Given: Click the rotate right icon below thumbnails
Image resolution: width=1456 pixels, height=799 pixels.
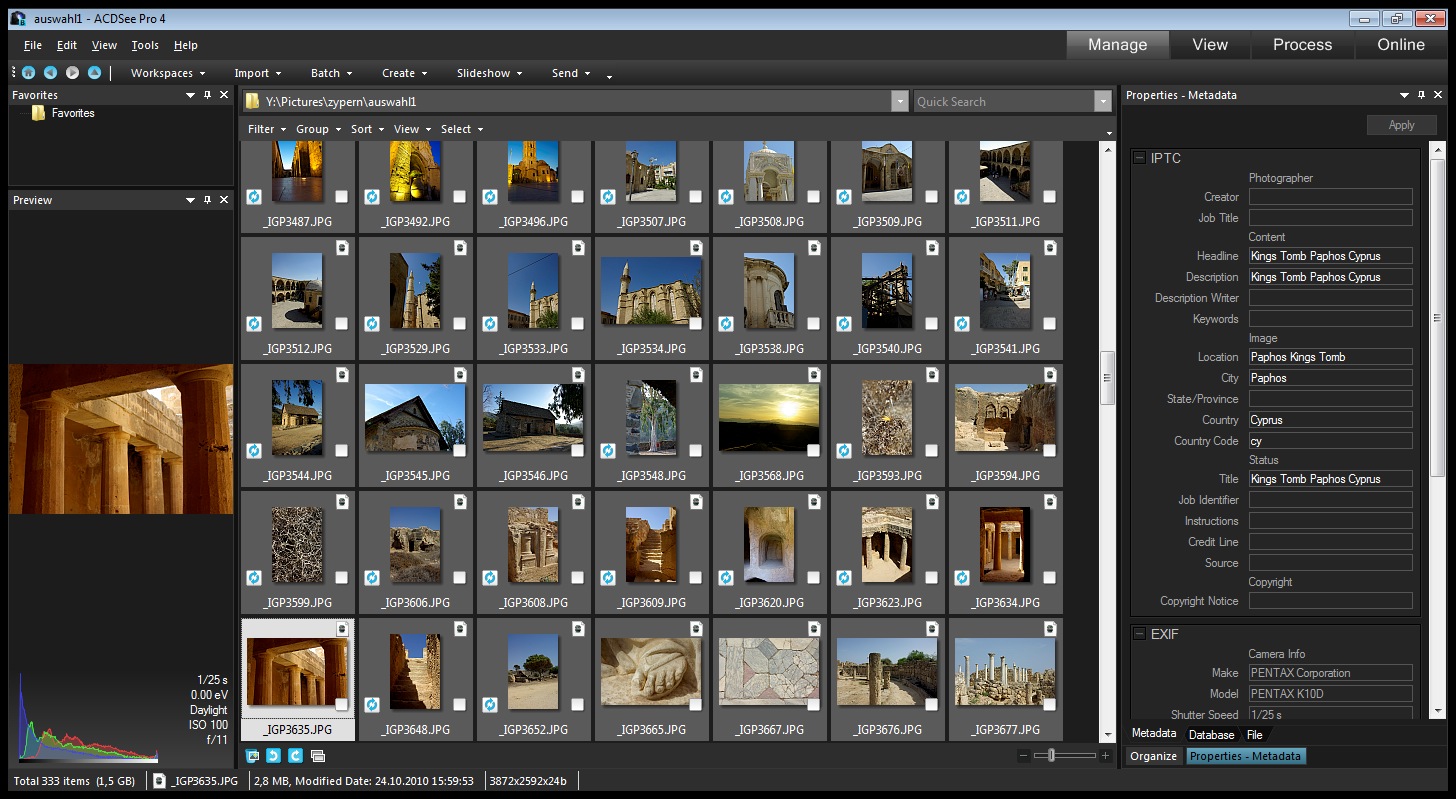Looking at the screenshot, I should click(x=295, y=756).
